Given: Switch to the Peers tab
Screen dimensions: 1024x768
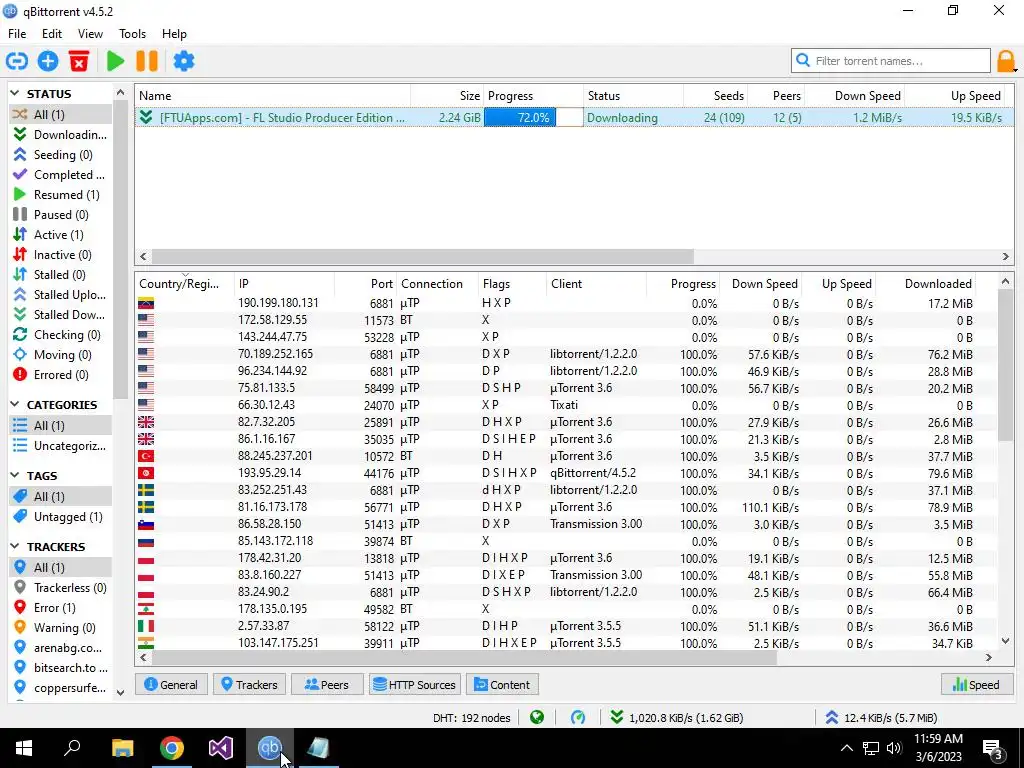Looking at the screenshot, I should pyautogui.click(x=327, y=685).
